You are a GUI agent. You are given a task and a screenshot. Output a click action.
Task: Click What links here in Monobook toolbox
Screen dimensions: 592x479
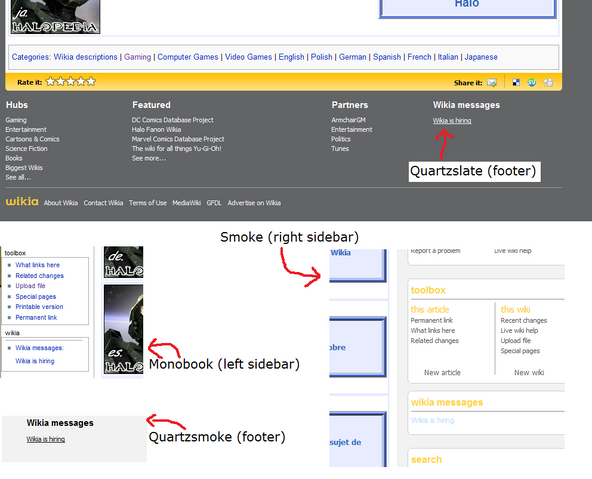tap(37, 265)
